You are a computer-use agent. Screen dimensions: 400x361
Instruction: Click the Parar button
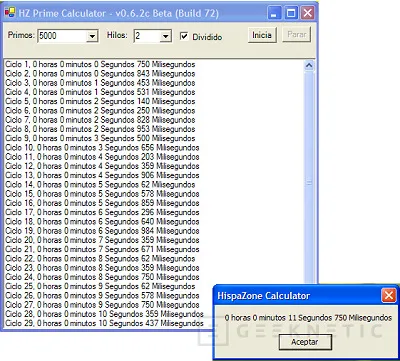point(296,34)
